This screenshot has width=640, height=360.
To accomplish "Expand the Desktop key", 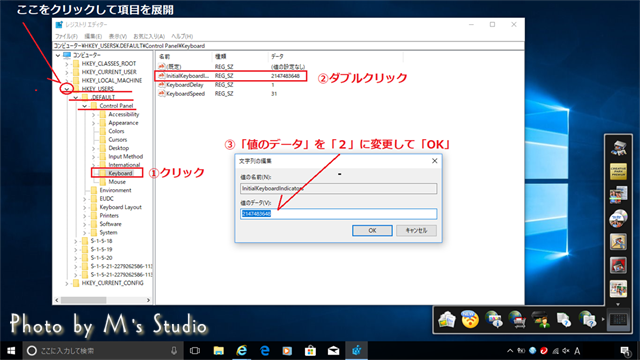I will tap(93, 148).
